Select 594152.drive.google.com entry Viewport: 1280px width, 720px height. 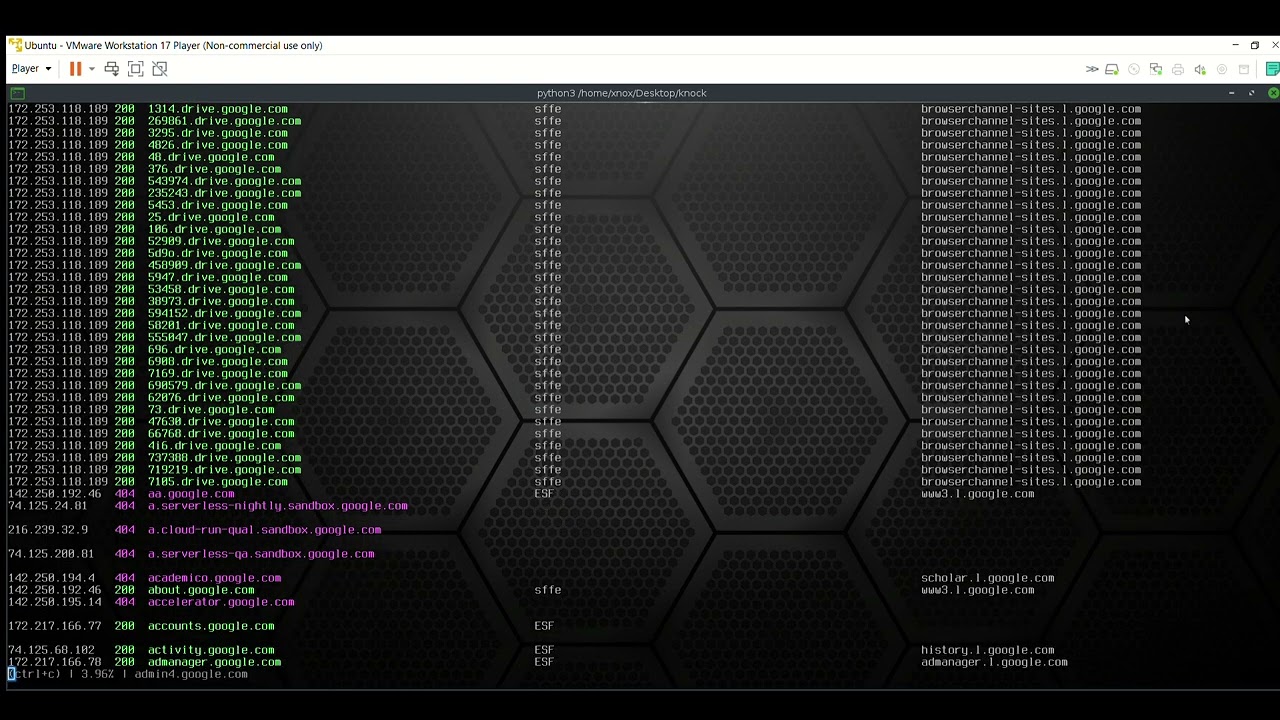click(224, 313)
